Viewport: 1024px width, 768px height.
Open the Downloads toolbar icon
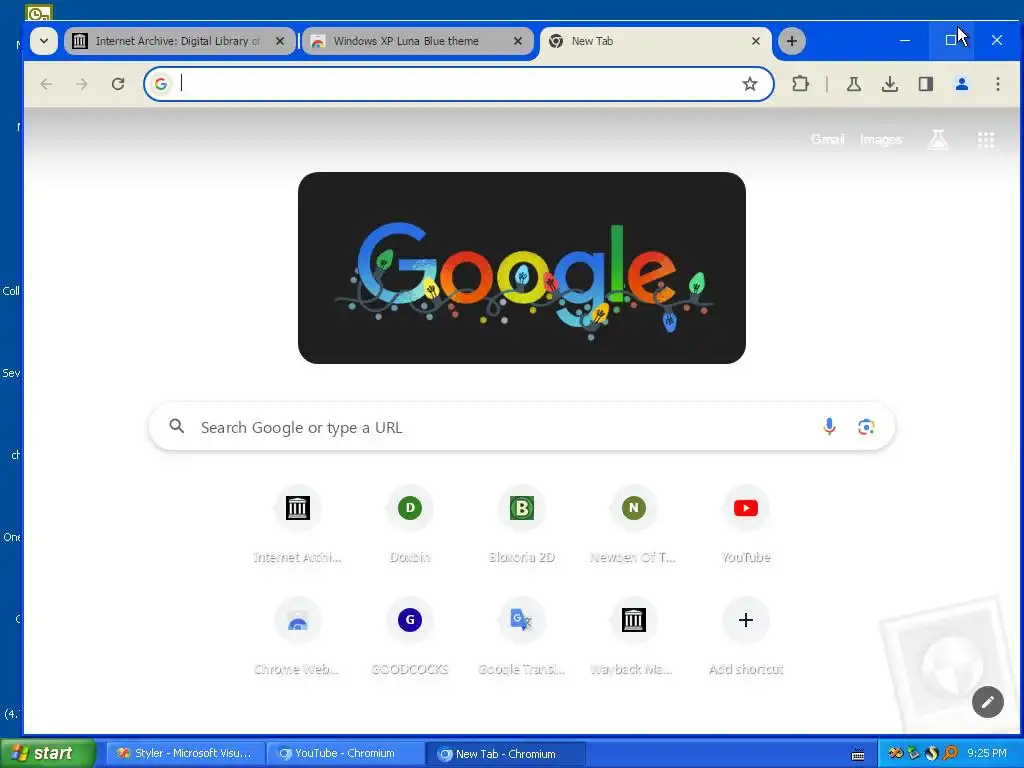click(889, 84)
